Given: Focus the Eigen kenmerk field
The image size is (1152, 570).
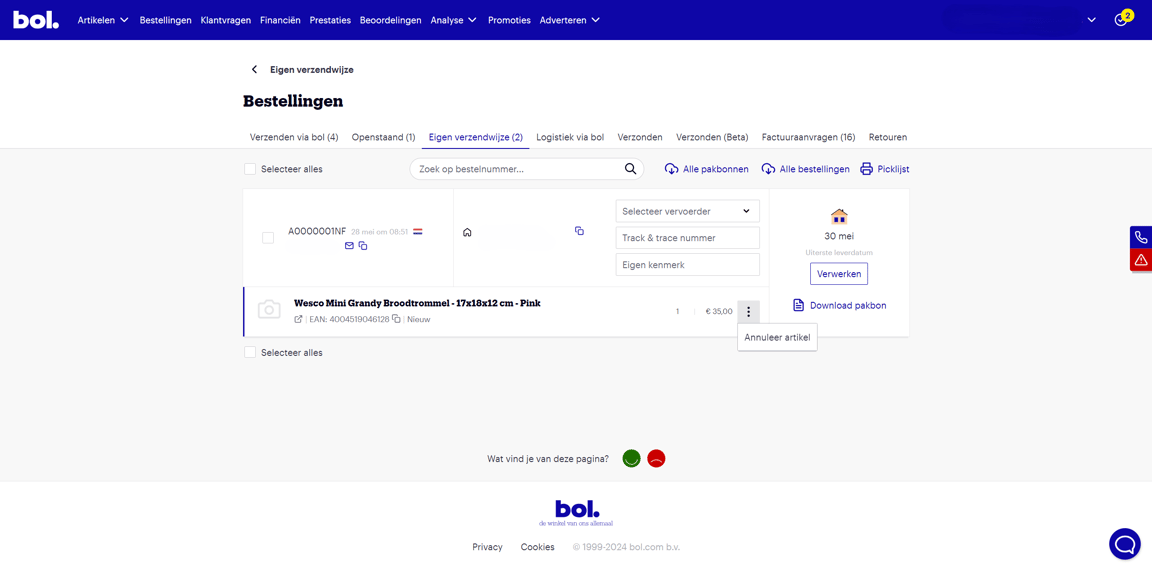Looking at the screenshot, I should point(687,264).
